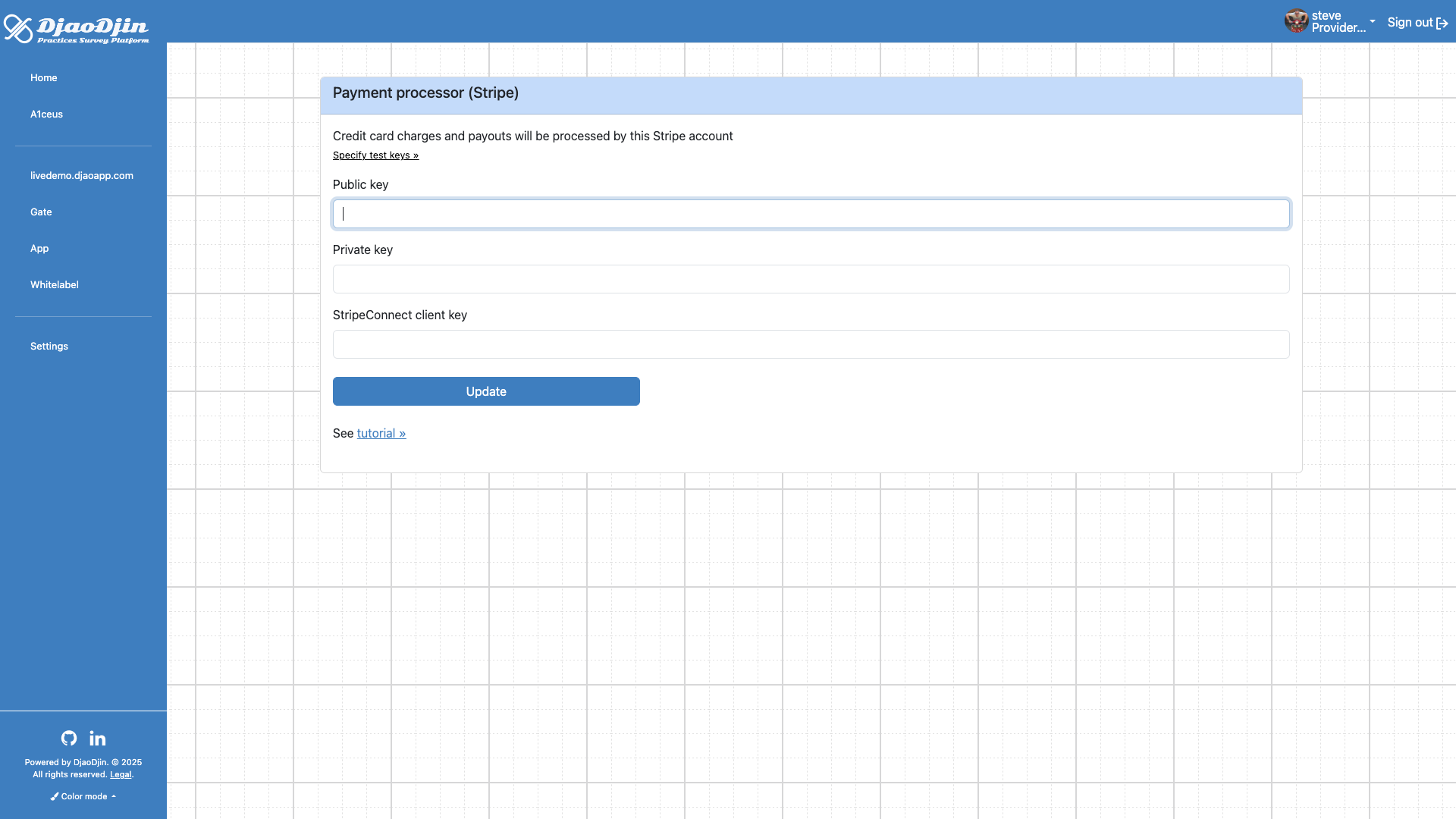Go to Home in sidebar

click(44, 77)
